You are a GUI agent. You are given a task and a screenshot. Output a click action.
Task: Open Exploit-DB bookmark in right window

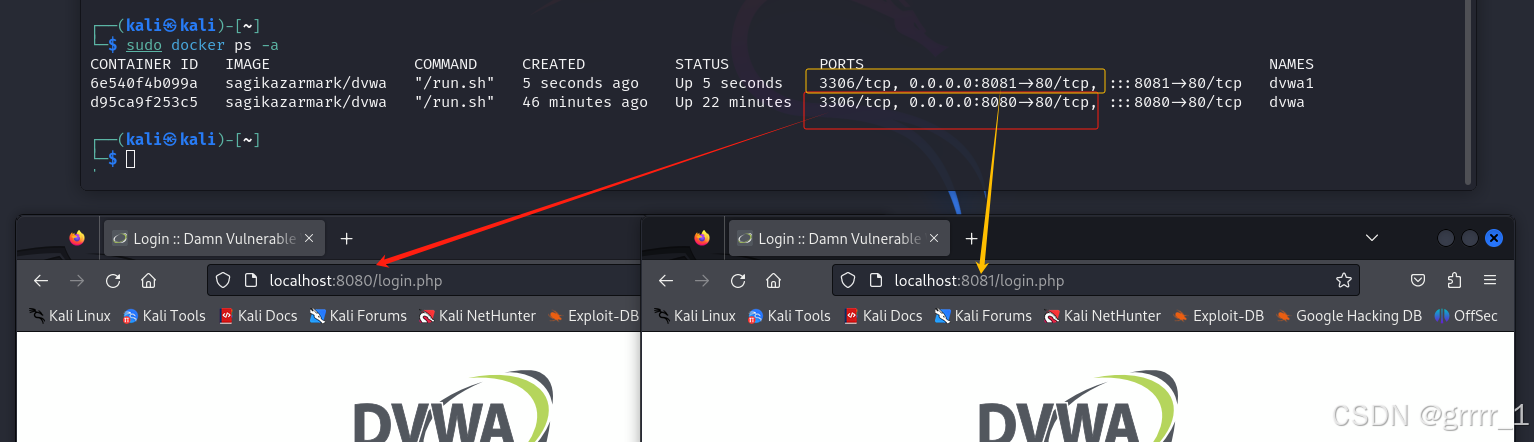click(x=1218, y=316)
